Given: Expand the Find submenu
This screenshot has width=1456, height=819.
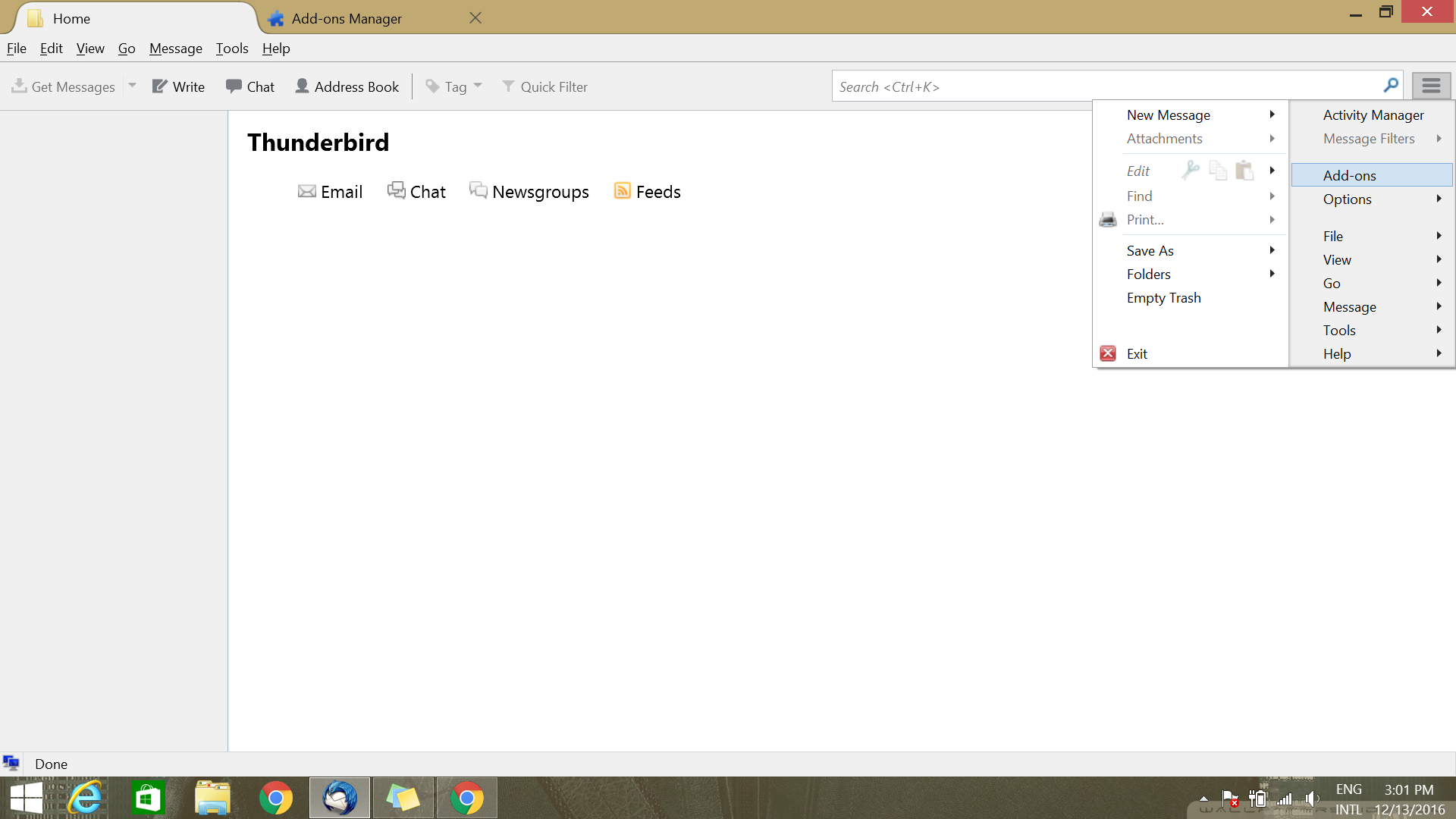Looking at the screenshot, I should [1191, 196].
